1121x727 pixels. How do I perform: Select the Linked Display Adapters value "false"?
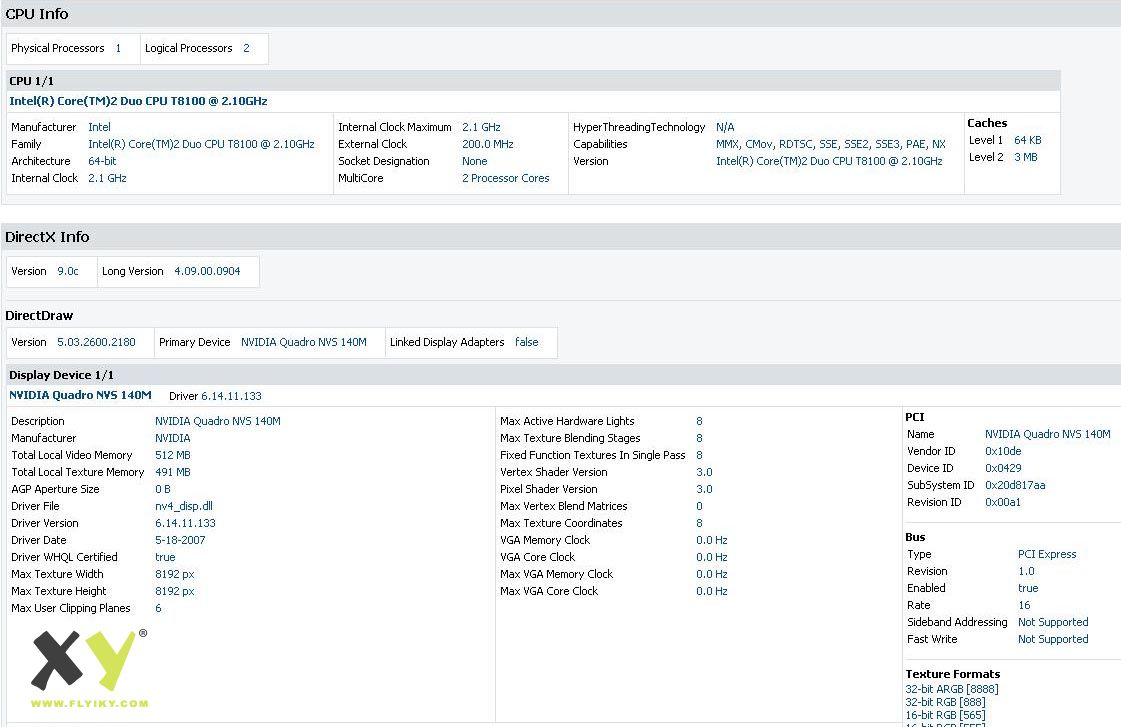pyautogui.click(x=527, y=342)
